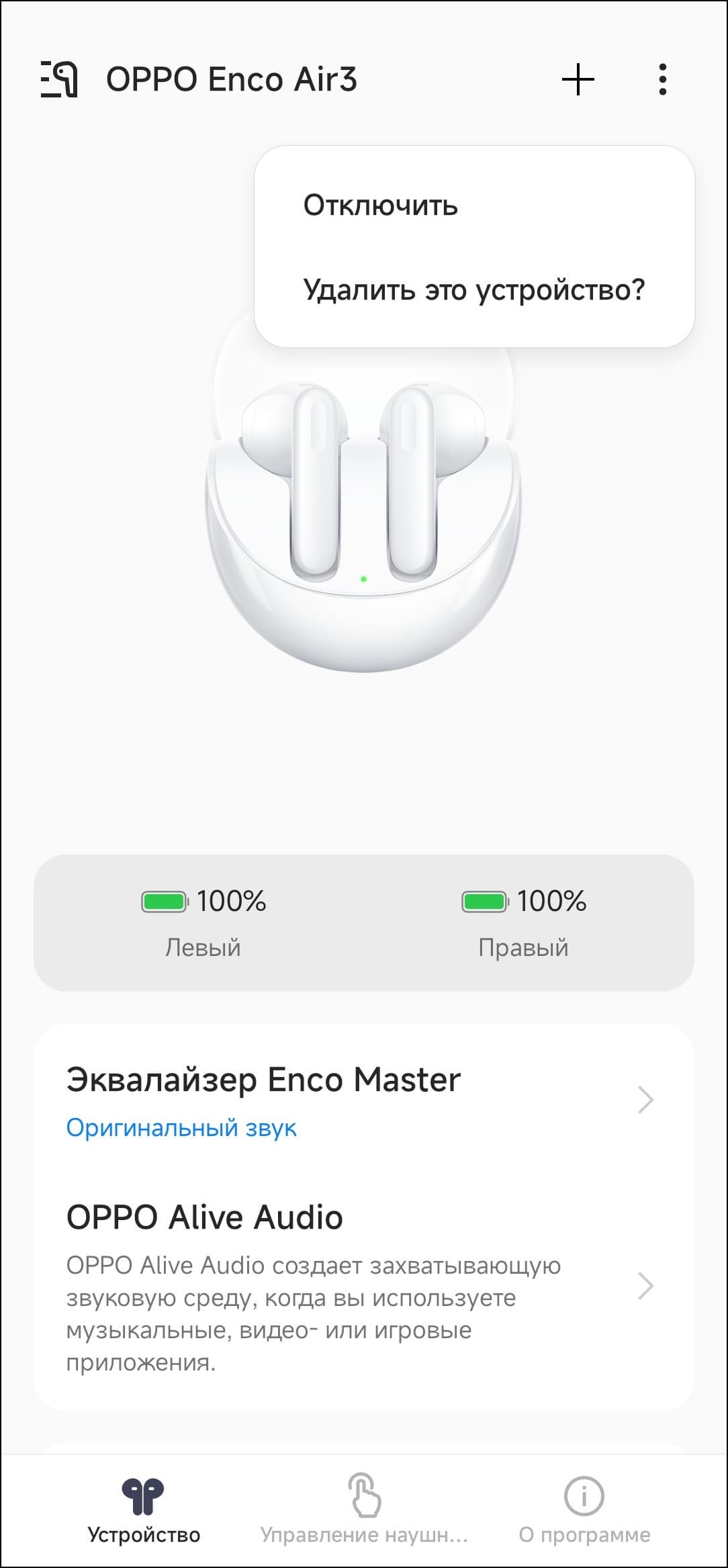Screen dimensions: 728x1568
Task: Tap the info icon for О программе
Action: (x=584, y=1496)
